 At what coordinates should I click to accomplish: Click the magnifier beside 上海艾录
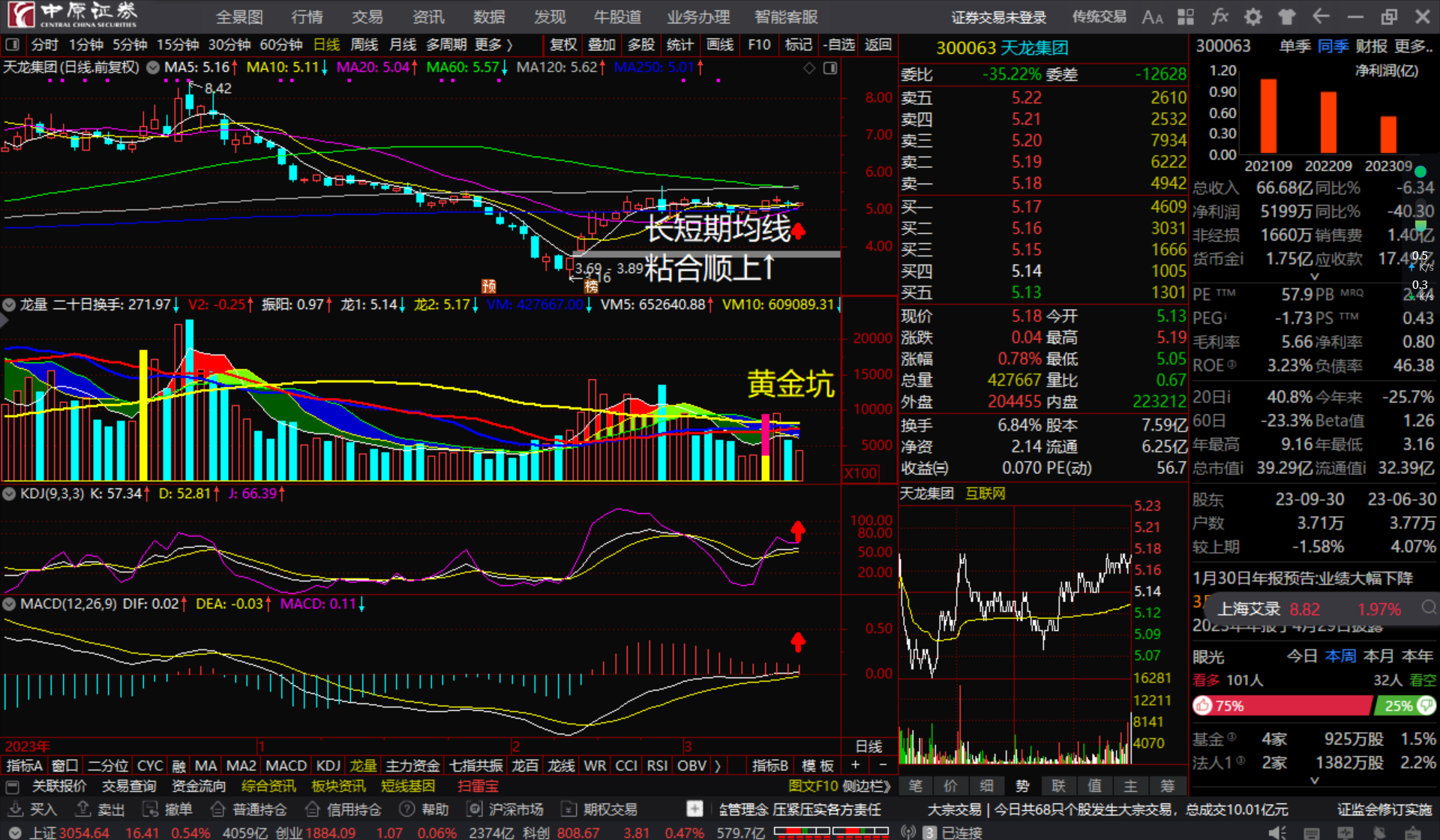(1429, 607)
